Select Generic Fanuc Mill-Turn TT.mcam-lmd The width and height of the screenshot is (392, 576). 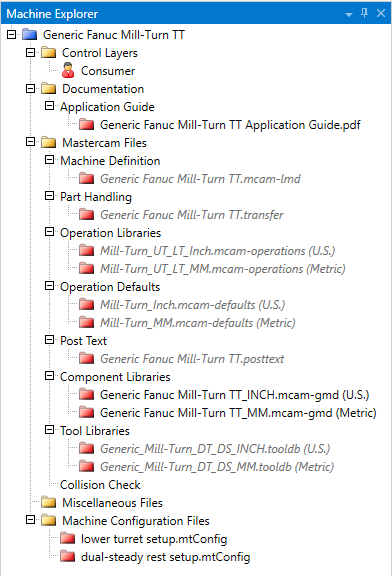pos(200,179)
